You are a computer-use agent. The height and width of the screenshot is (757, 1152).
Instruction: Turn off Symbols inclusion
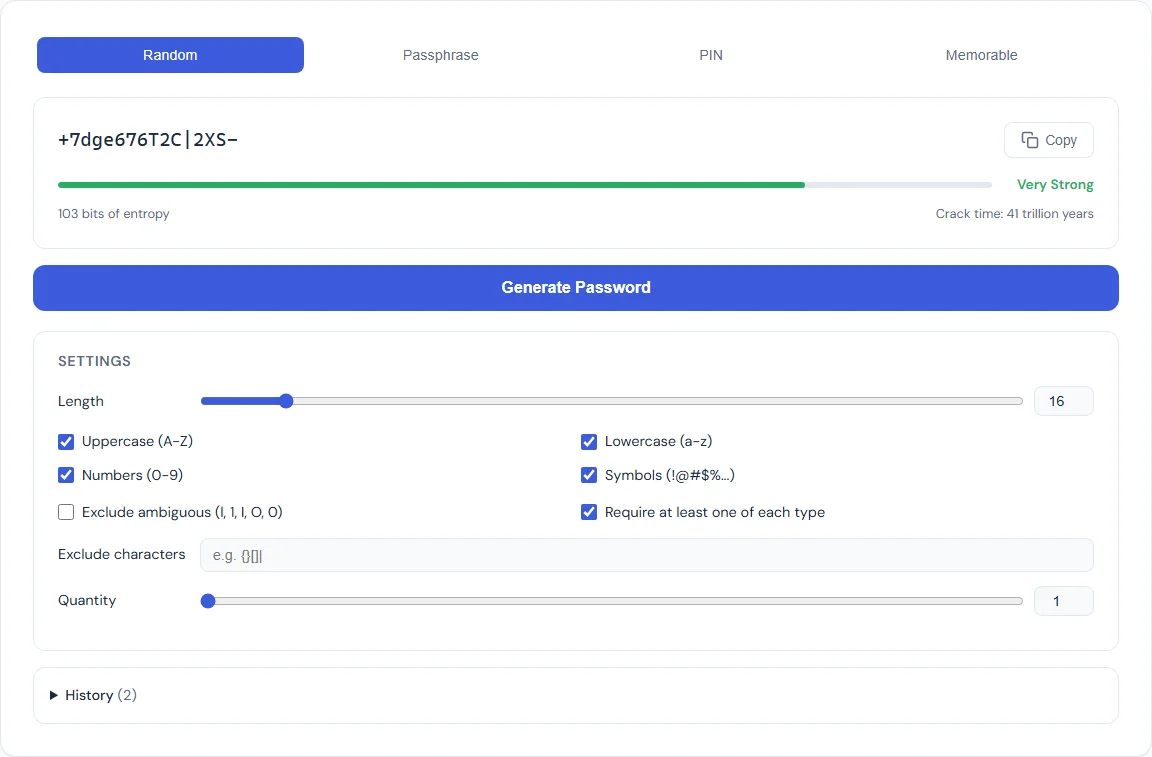click(x=589, y=475)
